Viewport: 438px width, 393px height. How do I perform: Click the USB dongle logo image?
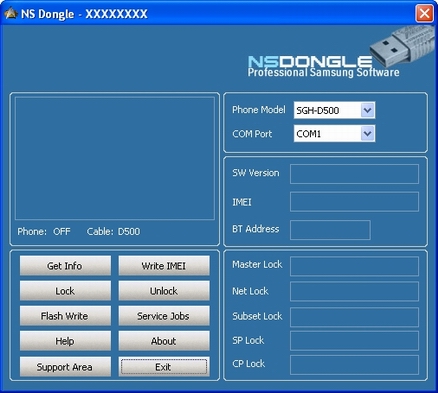(x=402, y=46)
